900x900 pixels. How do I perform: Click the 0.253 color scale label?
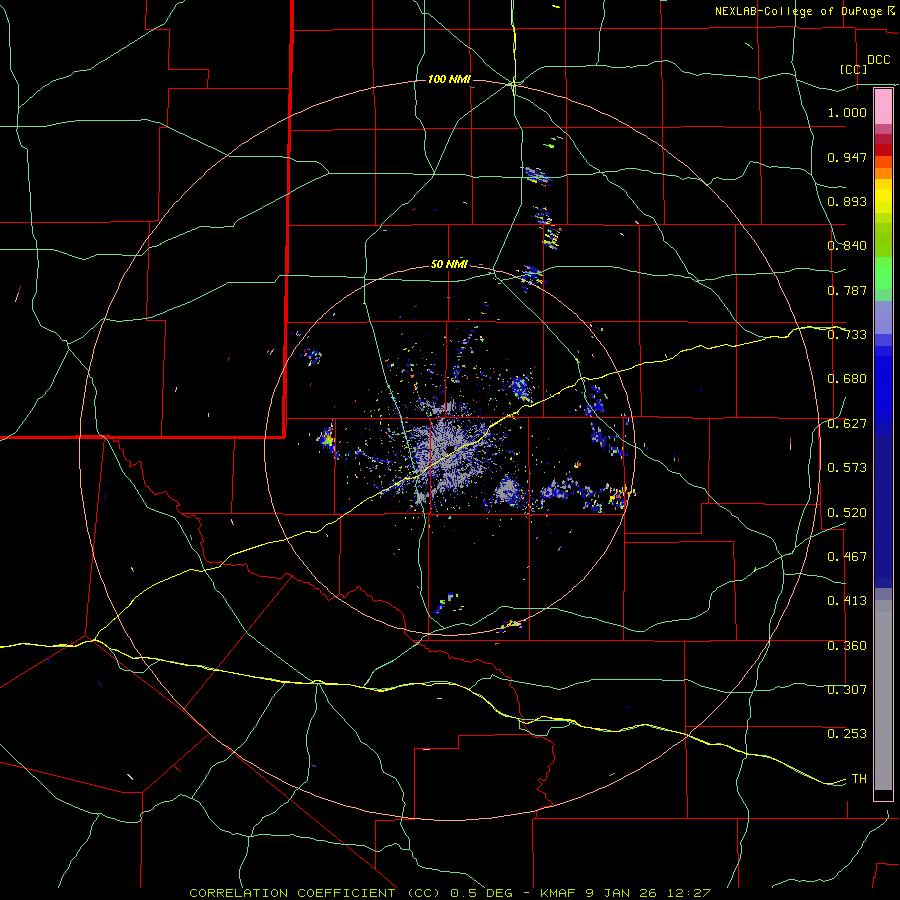(847, 734)
